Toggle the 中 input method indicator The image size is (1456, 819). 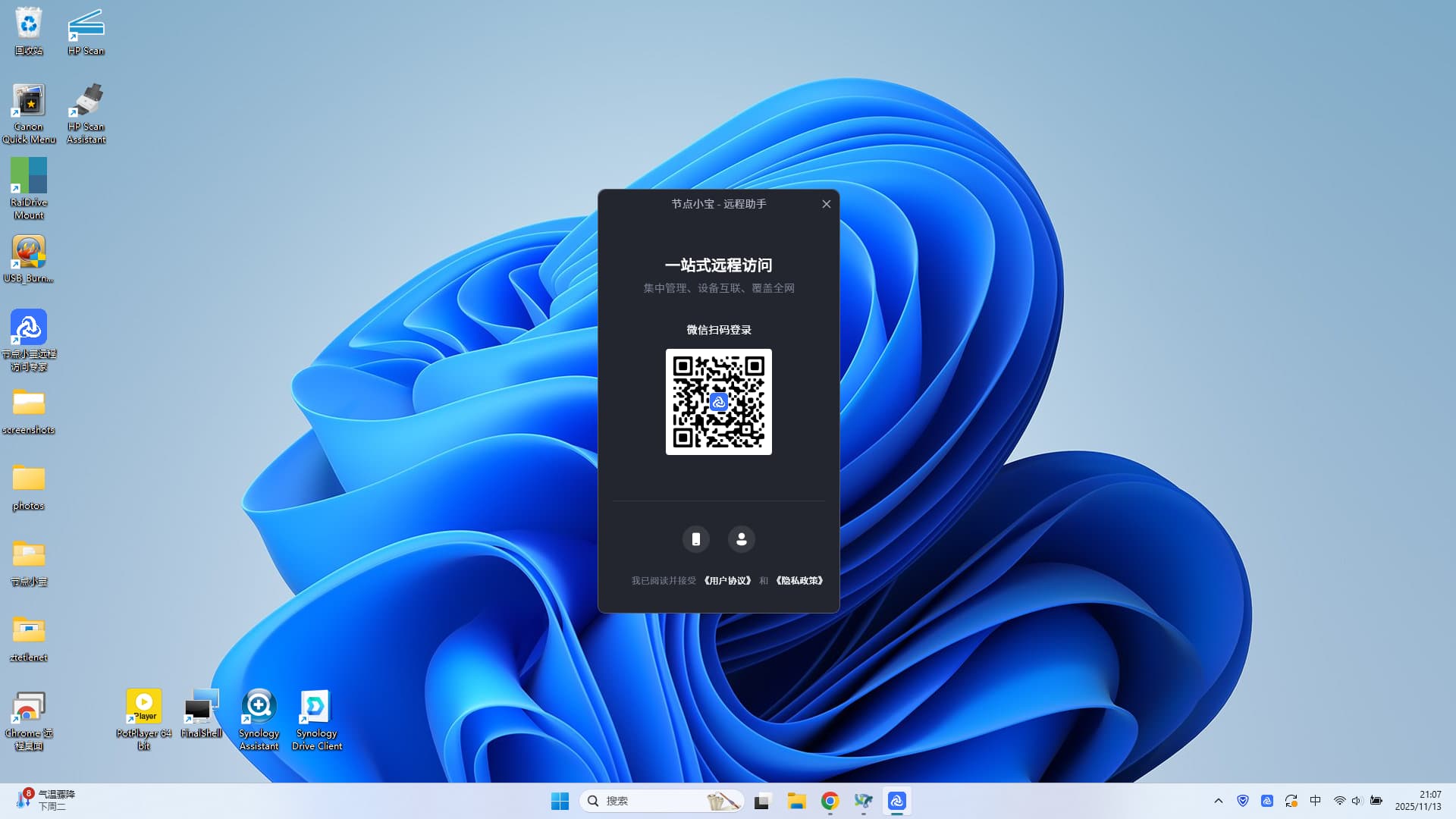coord(1316,800)
